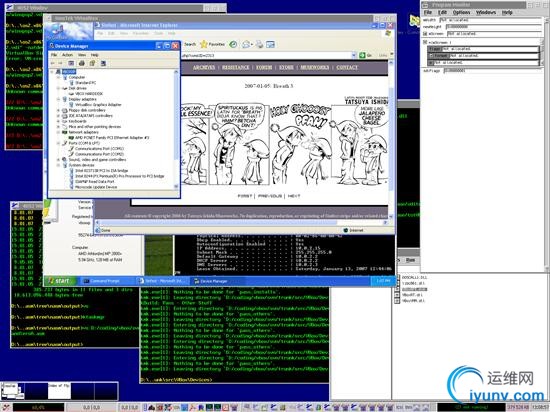Click the green Go arrow beside address bar

362,55
